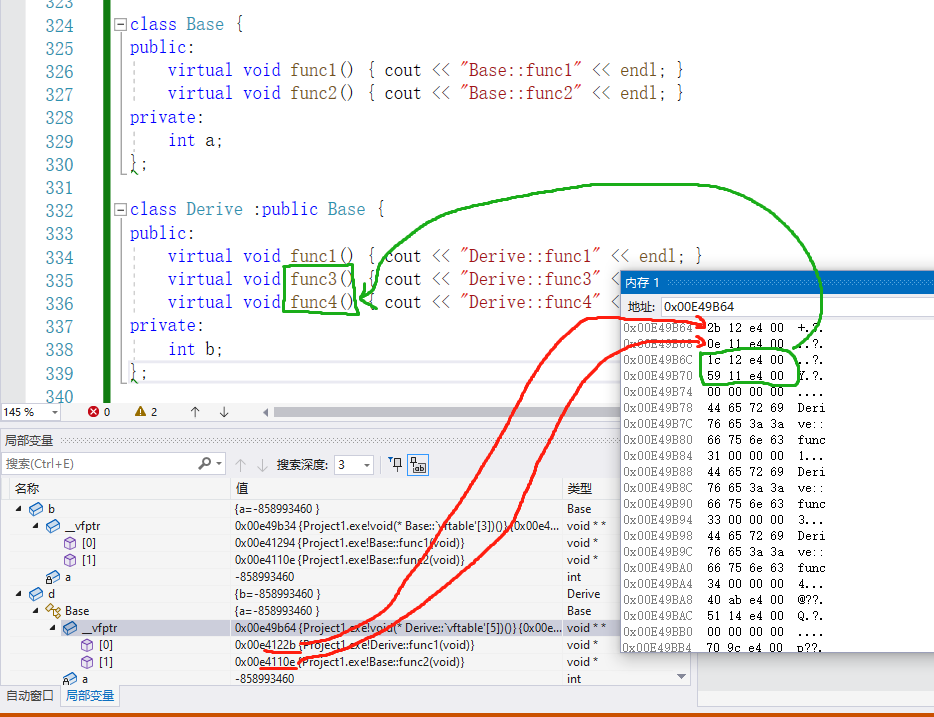934x717 pixels.
Task: Focus the memory address field 0x00E49B64
Action: 798,307
